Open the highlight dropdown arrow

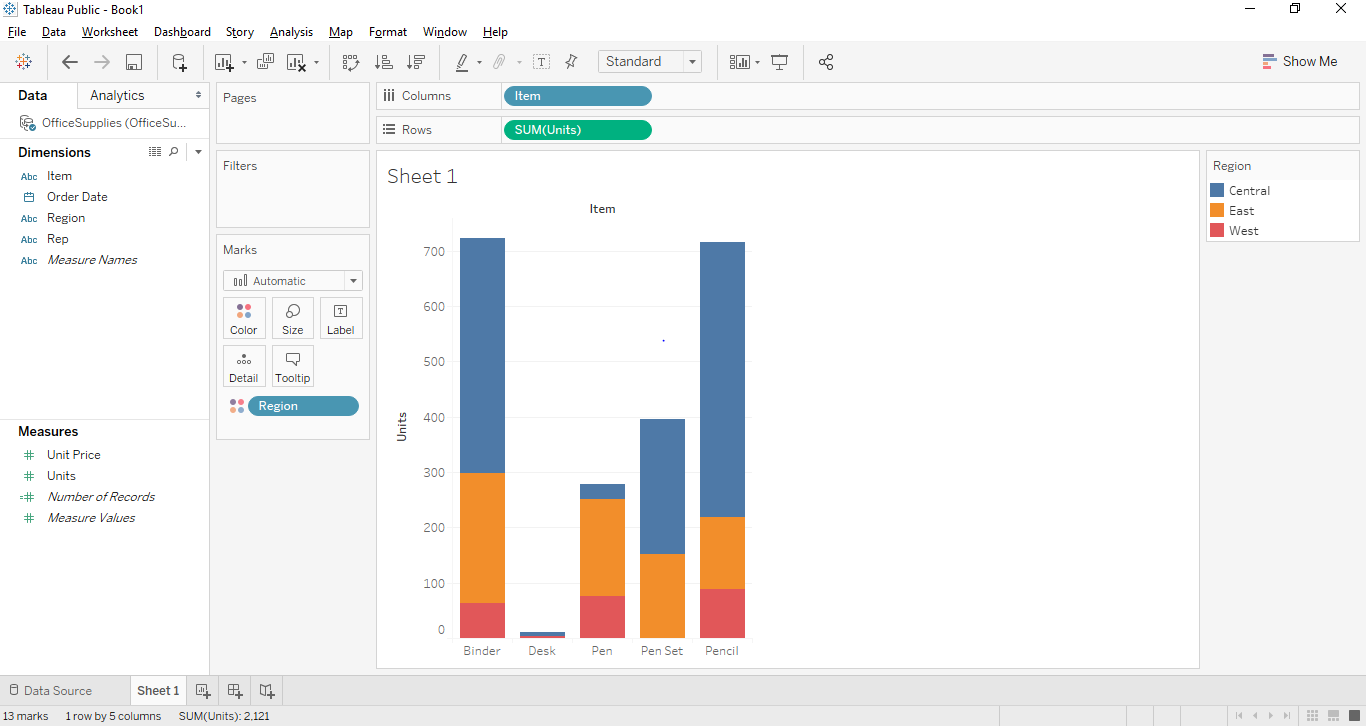point(479,62)
